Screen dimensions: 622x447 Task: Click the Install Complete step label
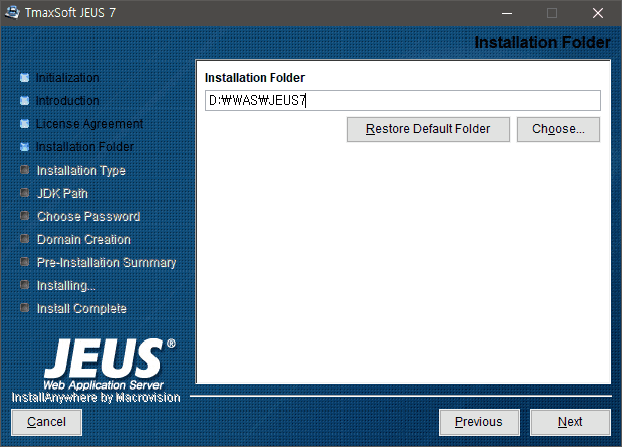pos(82,309)
